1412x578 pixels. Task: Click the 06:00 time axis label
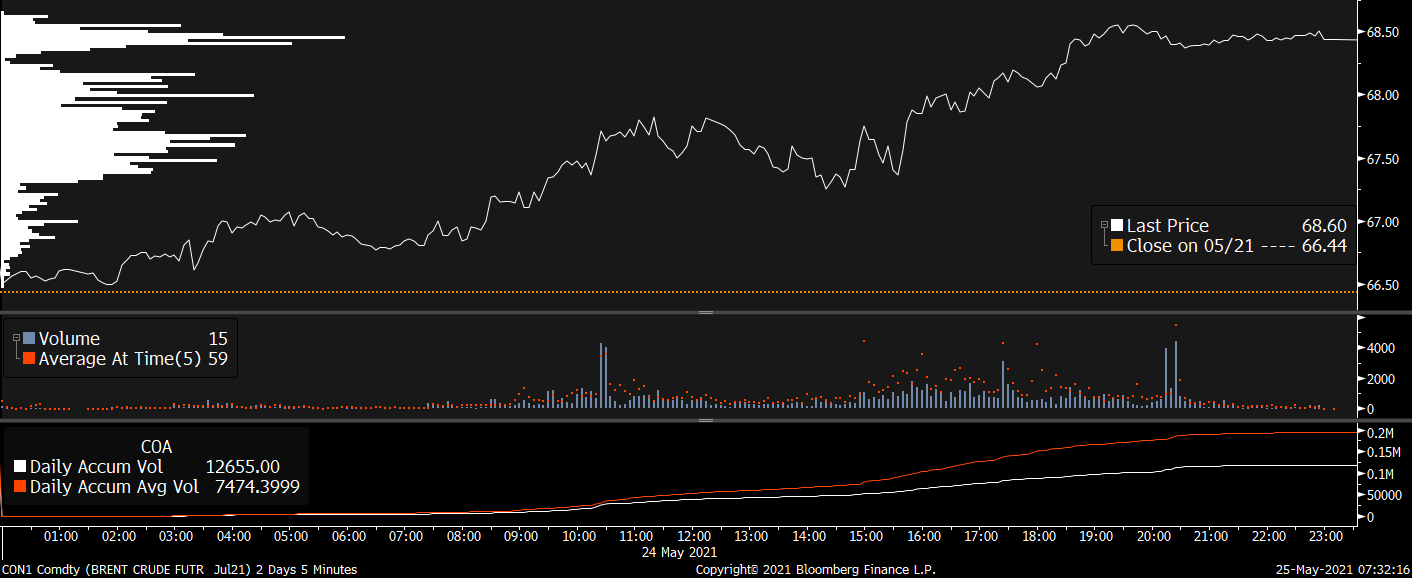point(349,536)
